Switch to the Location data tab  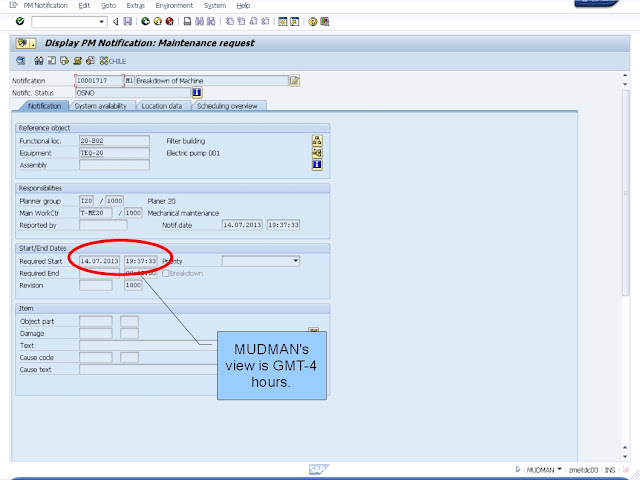pos(162,106)
